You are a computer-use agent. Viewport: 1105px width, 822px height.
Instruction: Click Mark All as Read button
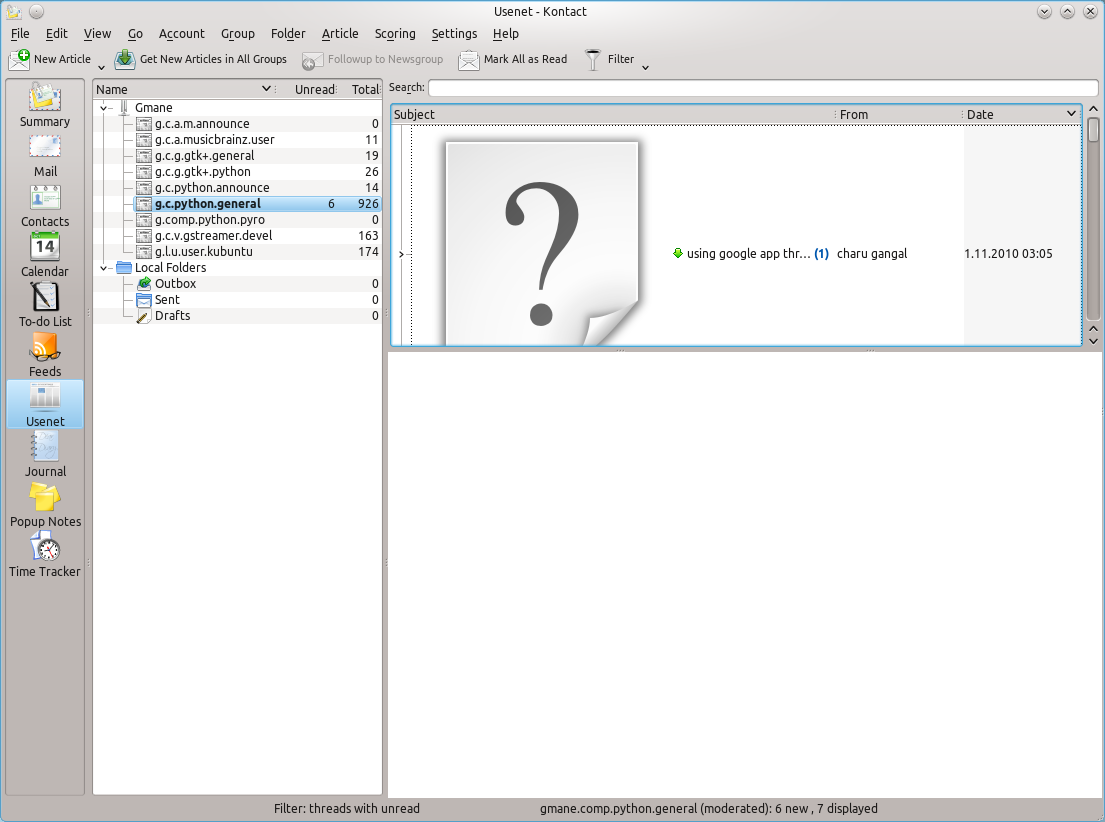pos(513,60)
